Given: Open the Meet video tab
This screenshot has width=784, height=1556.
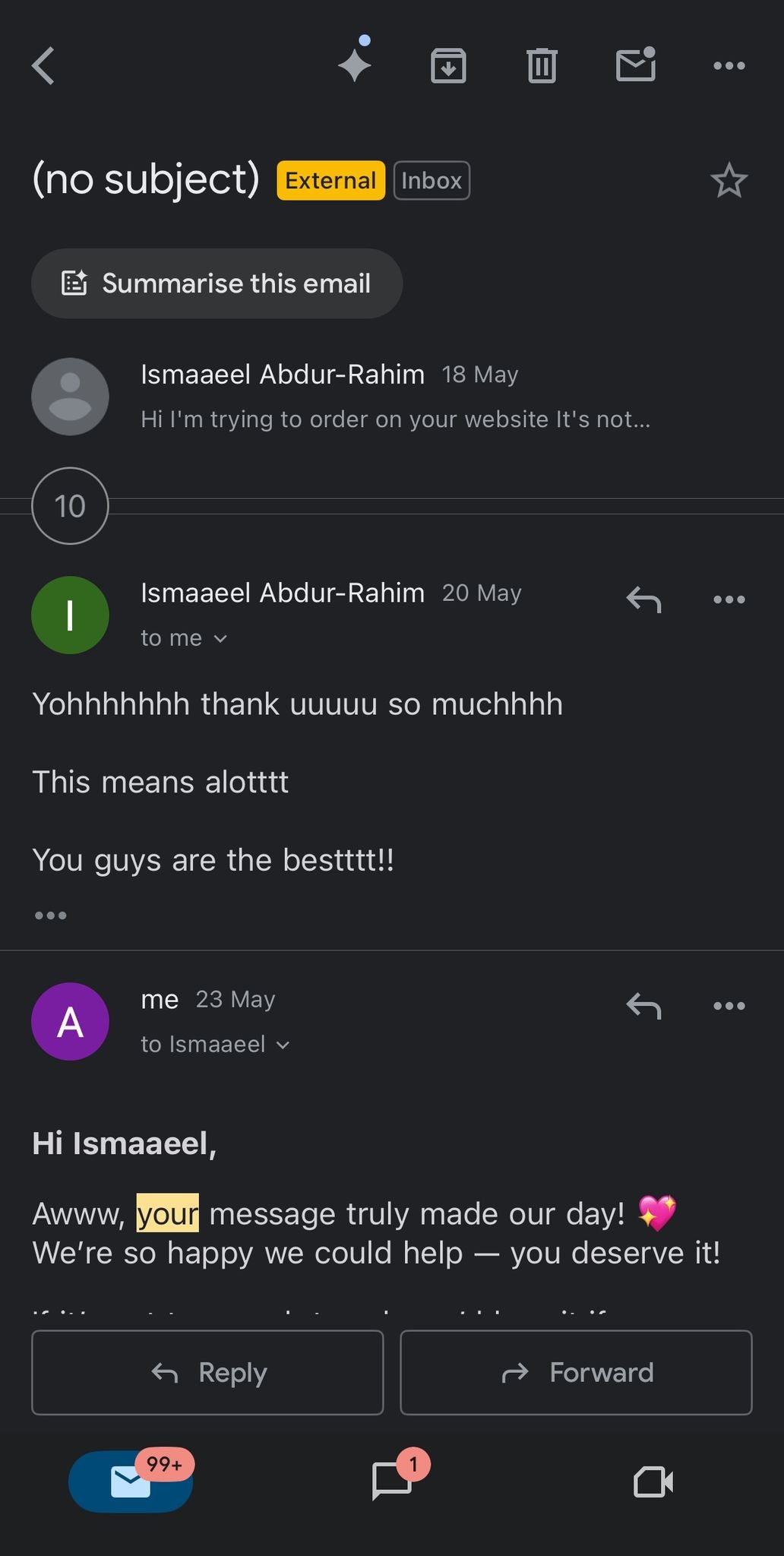Looking at the screenshot, I should click(653, 1482).
